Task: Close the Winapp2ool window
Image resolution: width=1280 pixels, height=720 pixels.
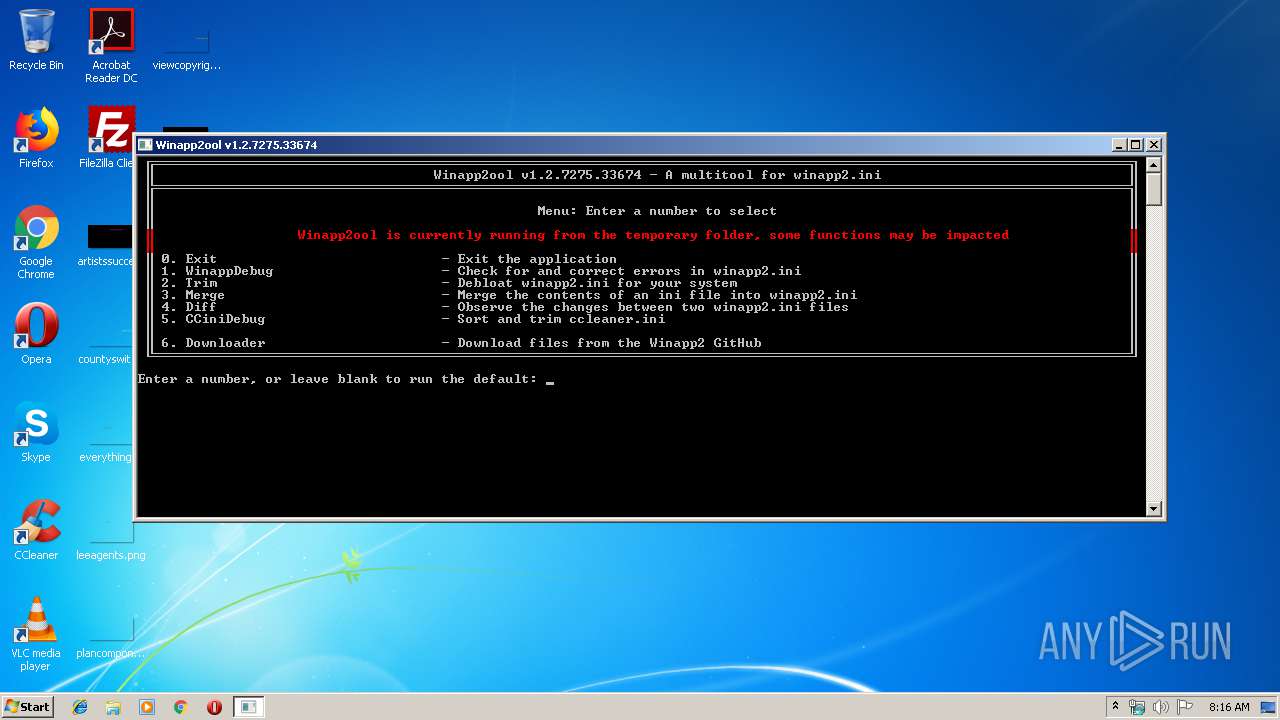Action: click(x=1154, y=145)
